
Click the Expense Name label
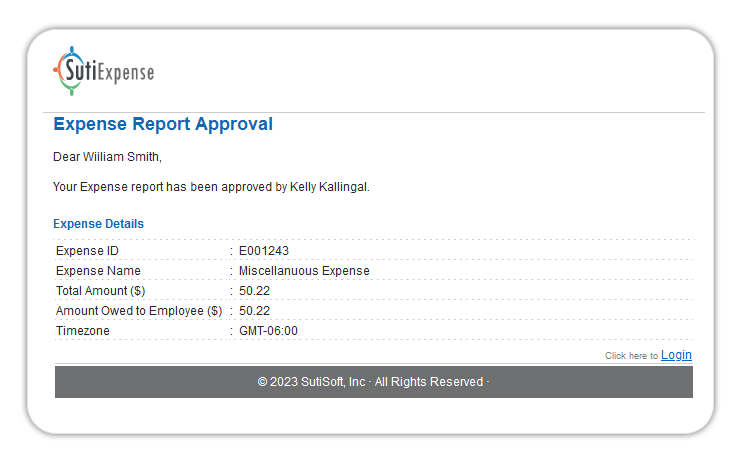(x=98, y=271)
